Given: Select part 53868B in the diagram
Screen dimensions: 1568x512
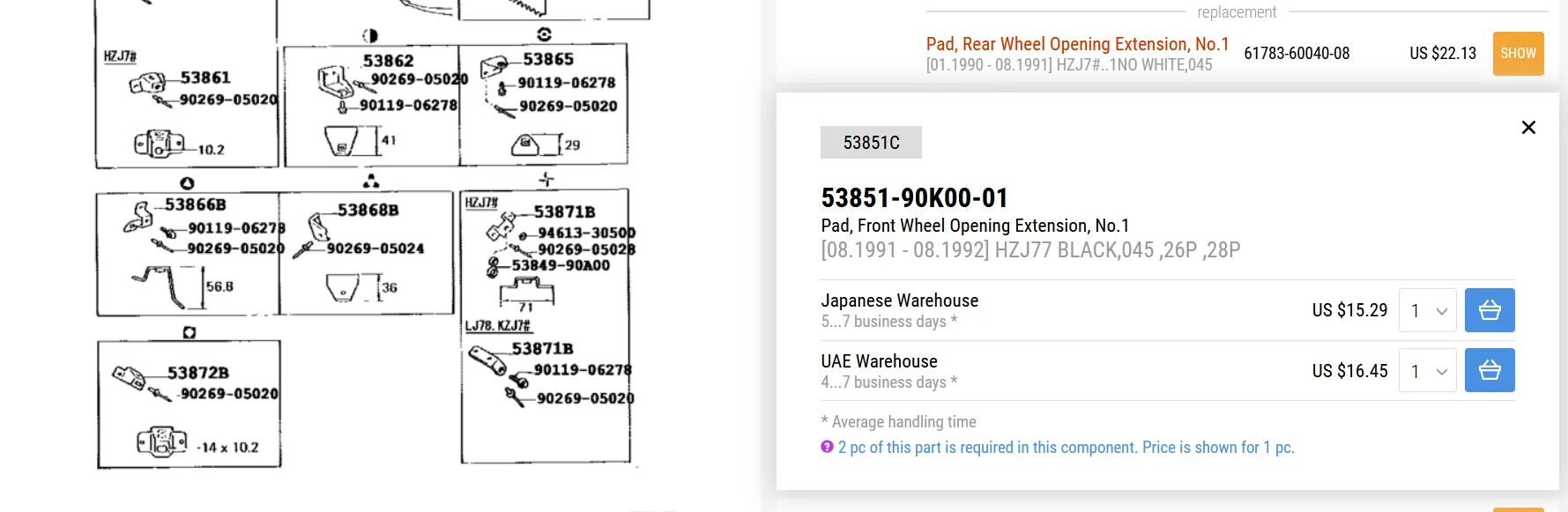Looking at the screenshot, I should click(368, 210).
